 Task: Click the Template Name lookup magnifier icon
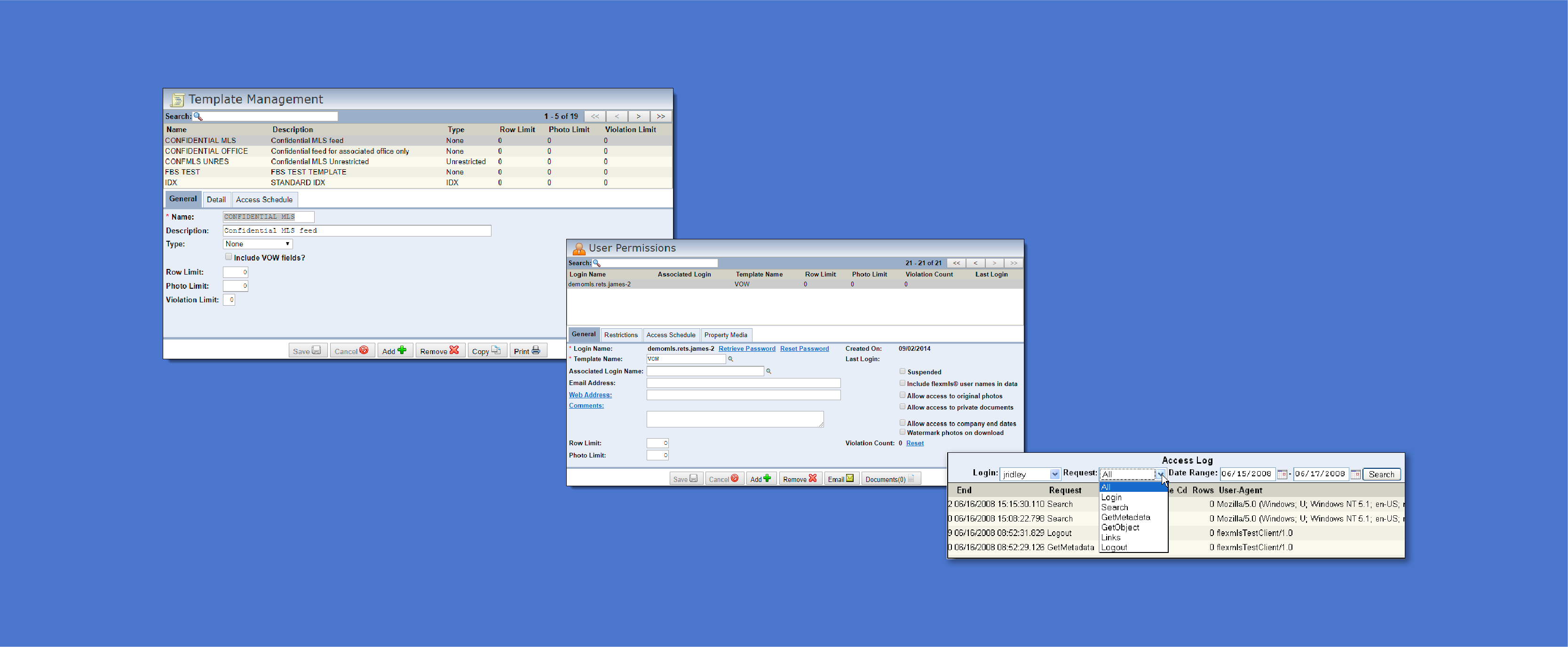coord(730,359)
